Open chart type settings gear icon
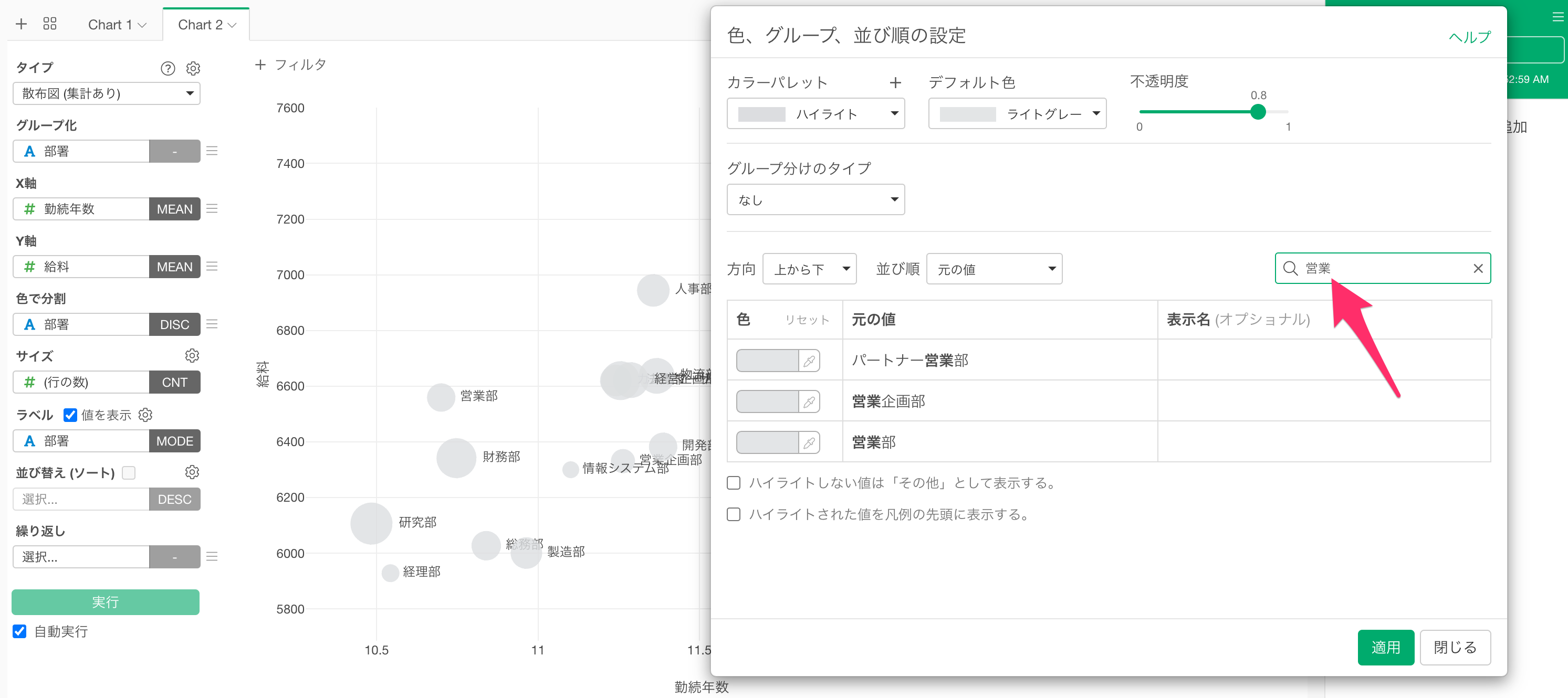The image size is (1568, 698). (193, 68)
